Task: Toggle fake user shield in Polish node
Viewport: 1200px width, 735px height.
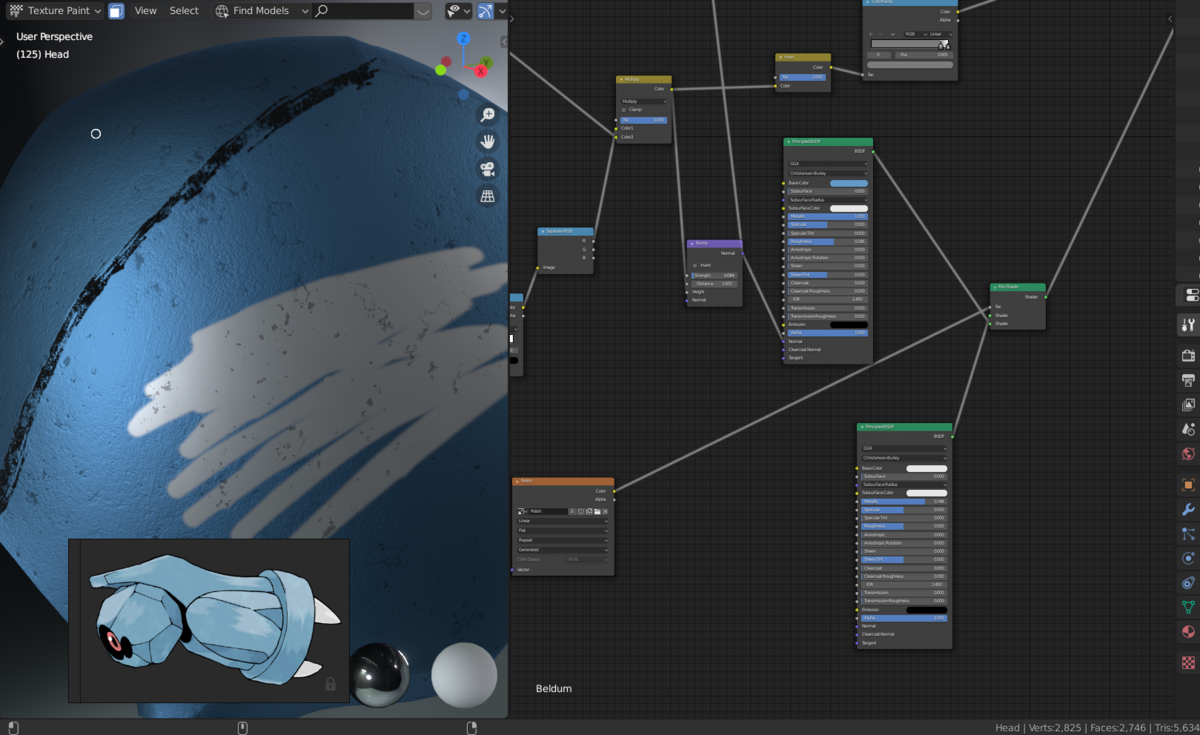Action: click(x=581, y=511)
